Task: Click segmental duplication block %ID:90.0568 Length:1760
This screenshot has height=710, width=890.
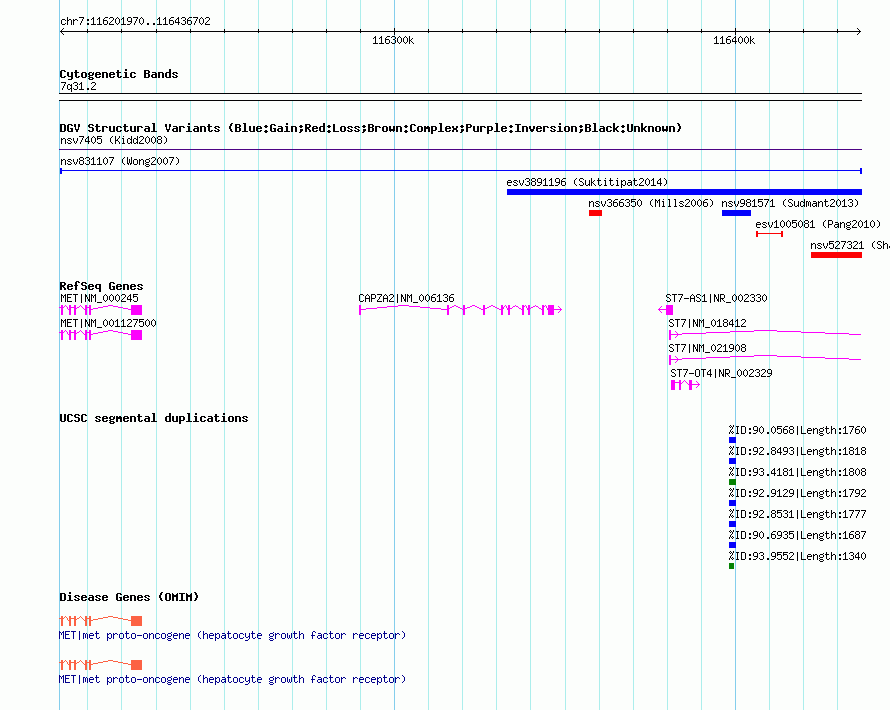Action: pyautogui.click(x=732, y=440)
